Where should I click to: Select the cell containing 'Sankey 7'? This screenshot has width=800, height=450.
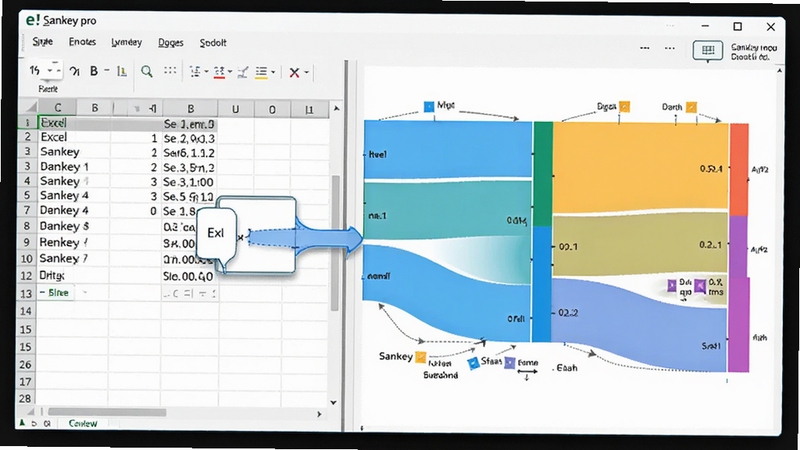[74, 258]
